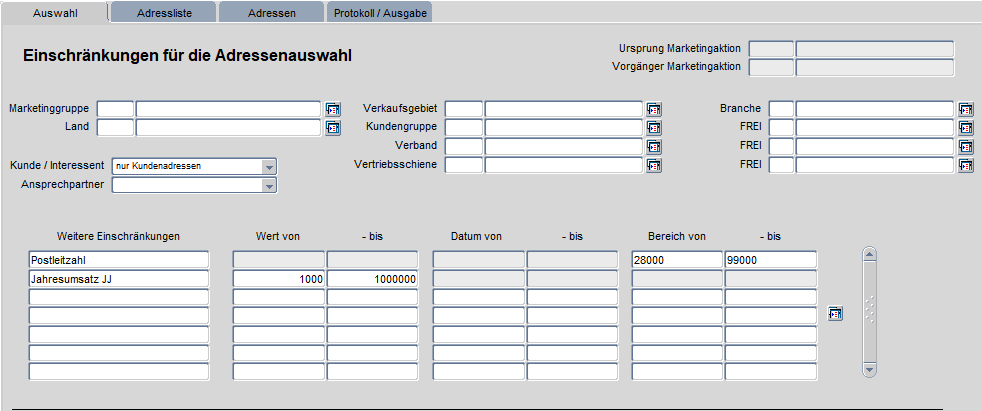Click lookup icon beside Kundengruppe field
Screen dimensions: 982x411
pos(654,128)
